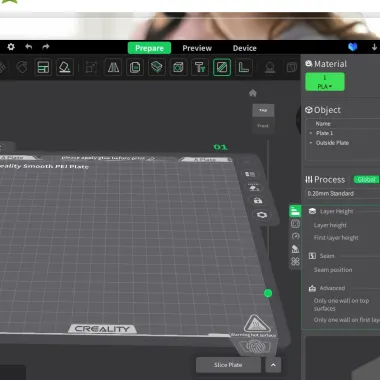This screenshot has height=380, width=380.
Task: Click the clone copies icon in toolbar
Action: point(135,68)
